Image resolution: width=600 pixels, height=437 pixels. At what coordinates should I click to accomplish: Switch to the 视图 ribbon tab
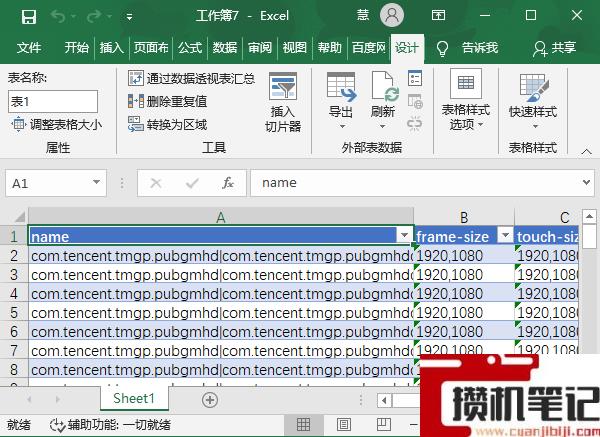295,48
